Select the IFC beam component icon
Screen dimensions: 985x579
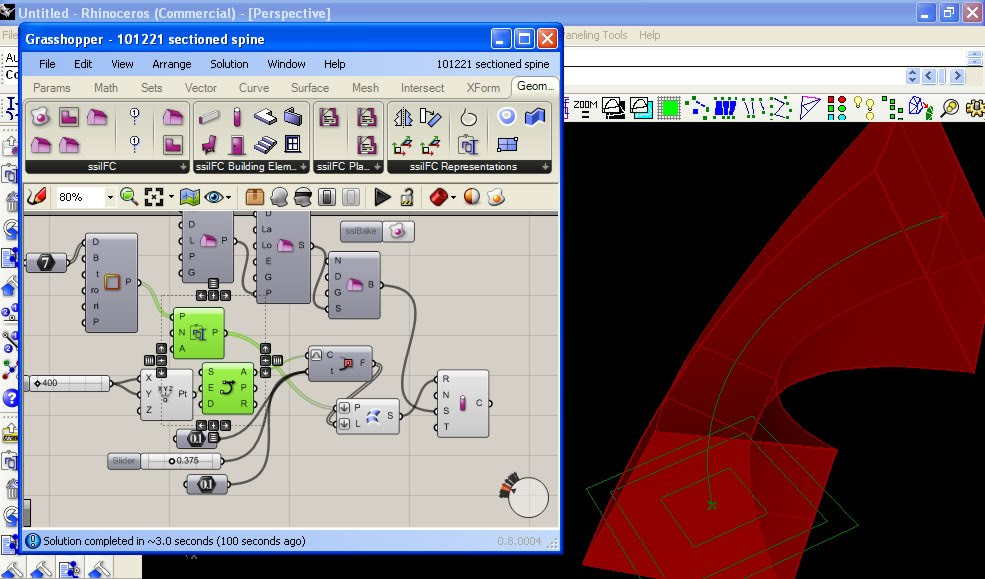(209, 117)
